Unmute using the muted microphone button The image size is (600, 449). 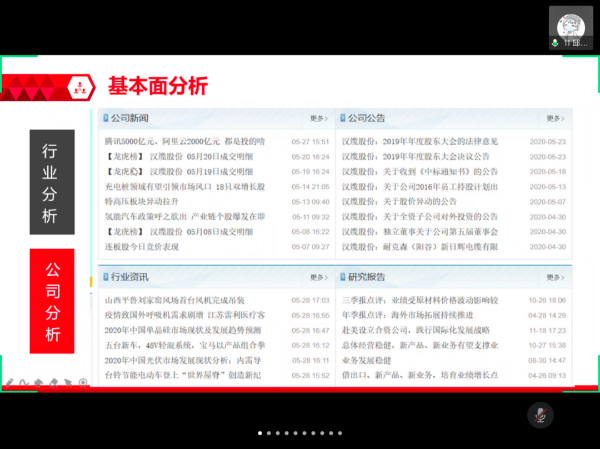coord(540,413)
